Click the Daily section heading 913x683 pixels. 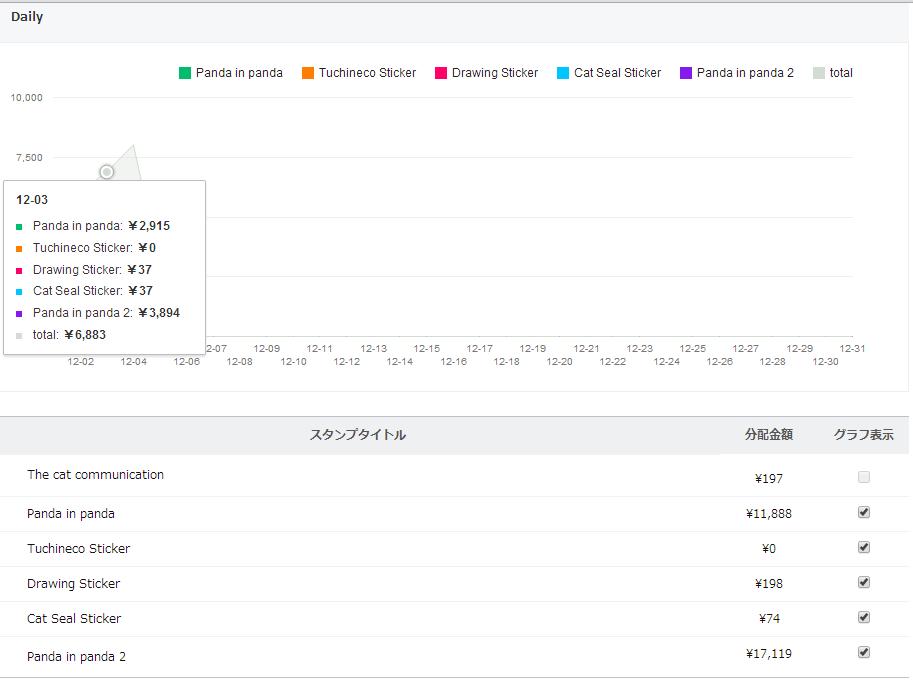pyautogui.click(x=27, y=17)
